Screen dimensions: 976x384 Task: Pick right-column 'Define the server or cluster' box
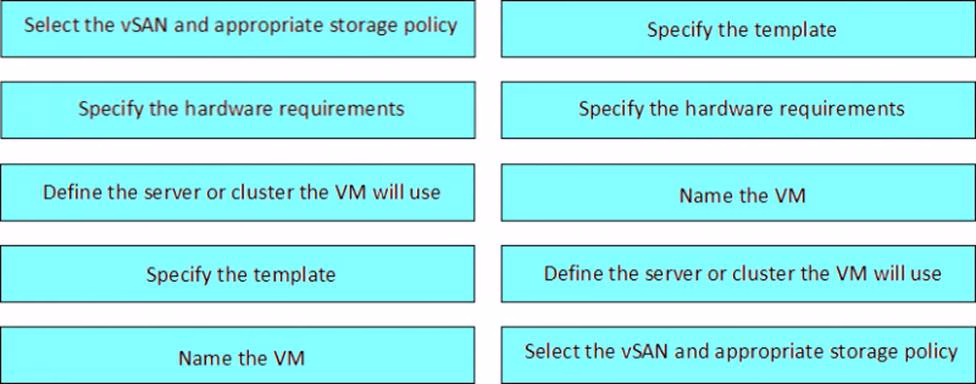[738, 274]
